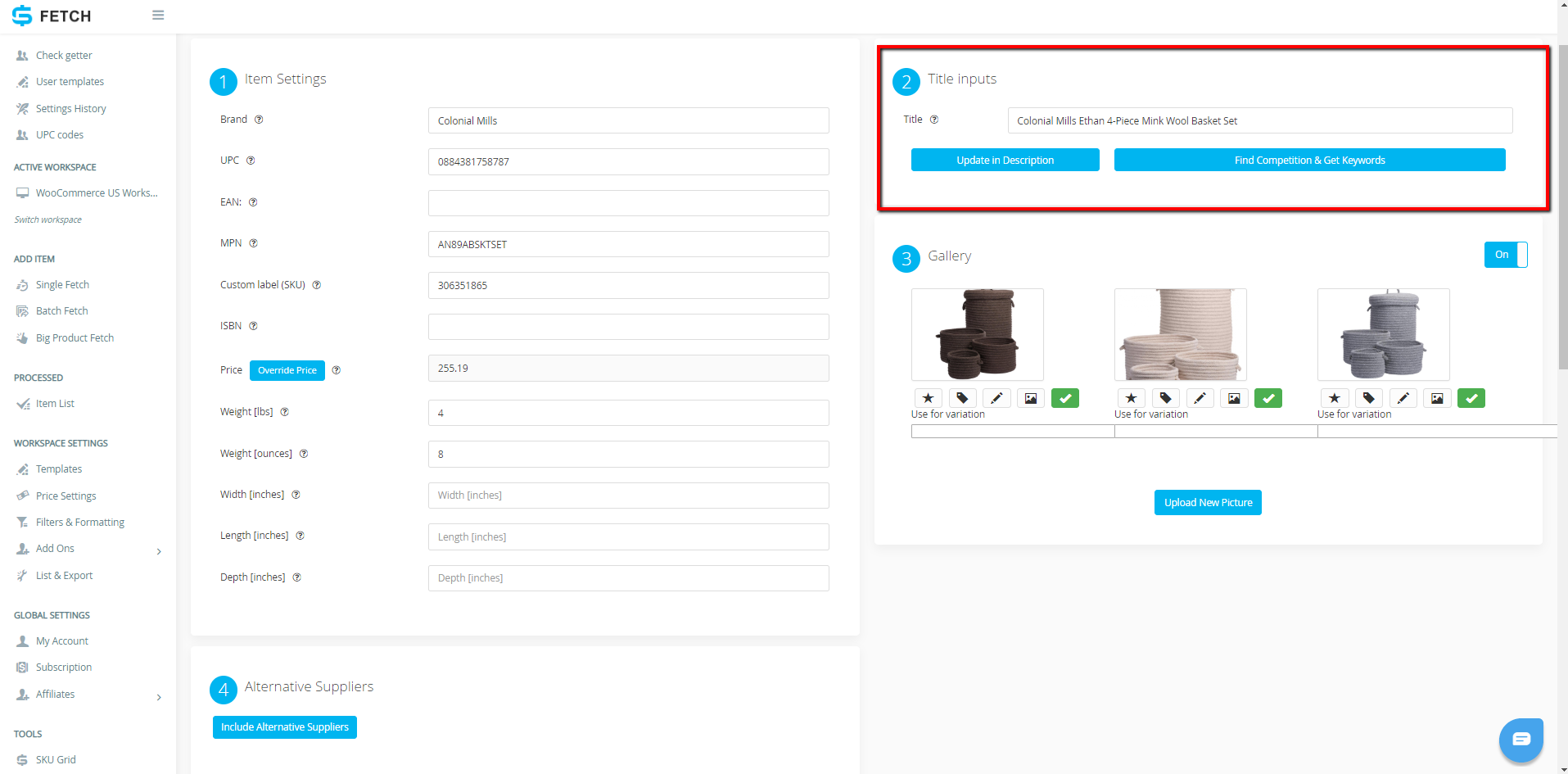Open My Account settings
Screen dimensions: 1568x774
[x=62, y=641]
